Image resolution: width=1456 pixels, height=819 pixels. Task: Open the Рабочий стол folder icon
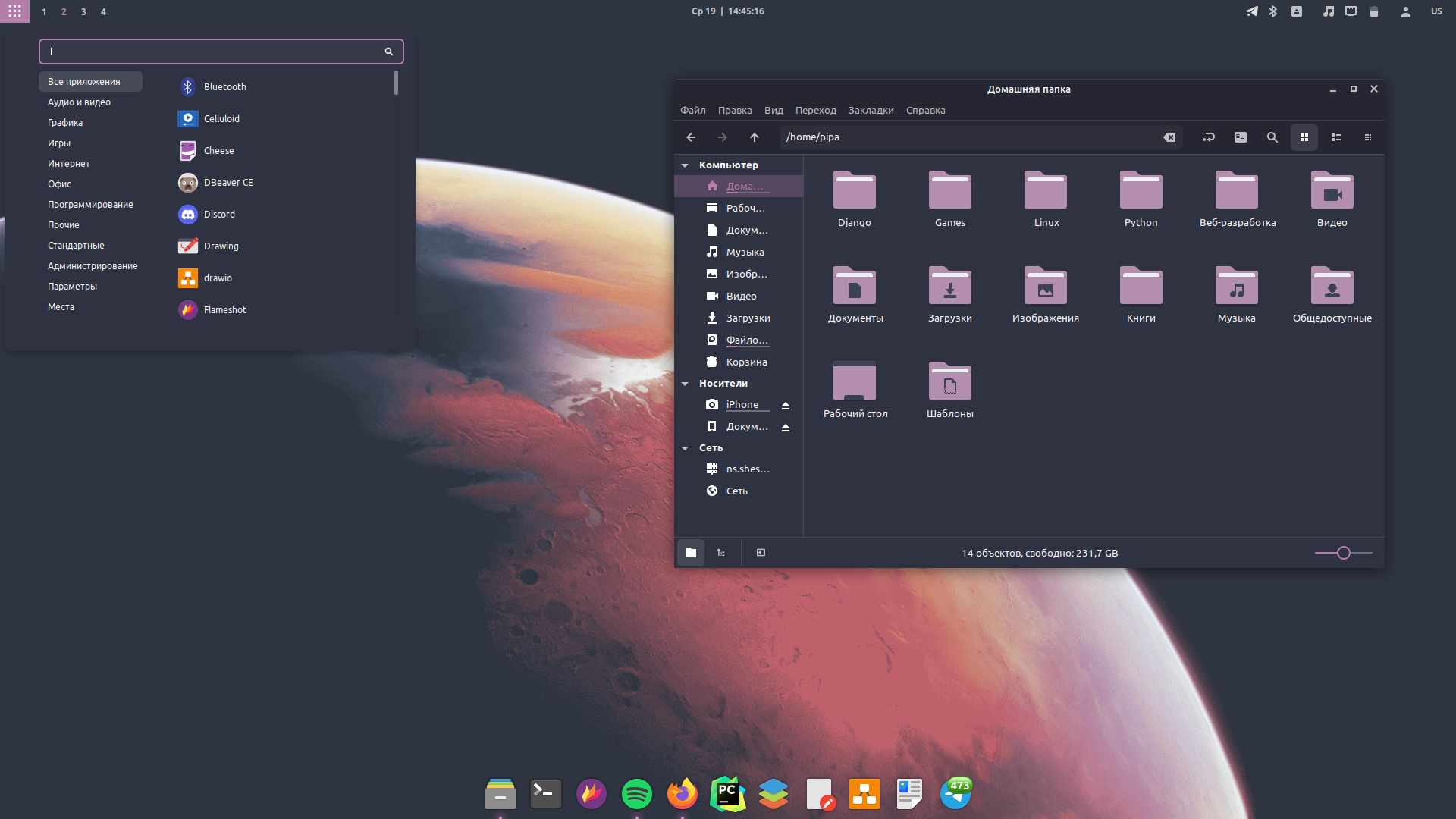855,381
